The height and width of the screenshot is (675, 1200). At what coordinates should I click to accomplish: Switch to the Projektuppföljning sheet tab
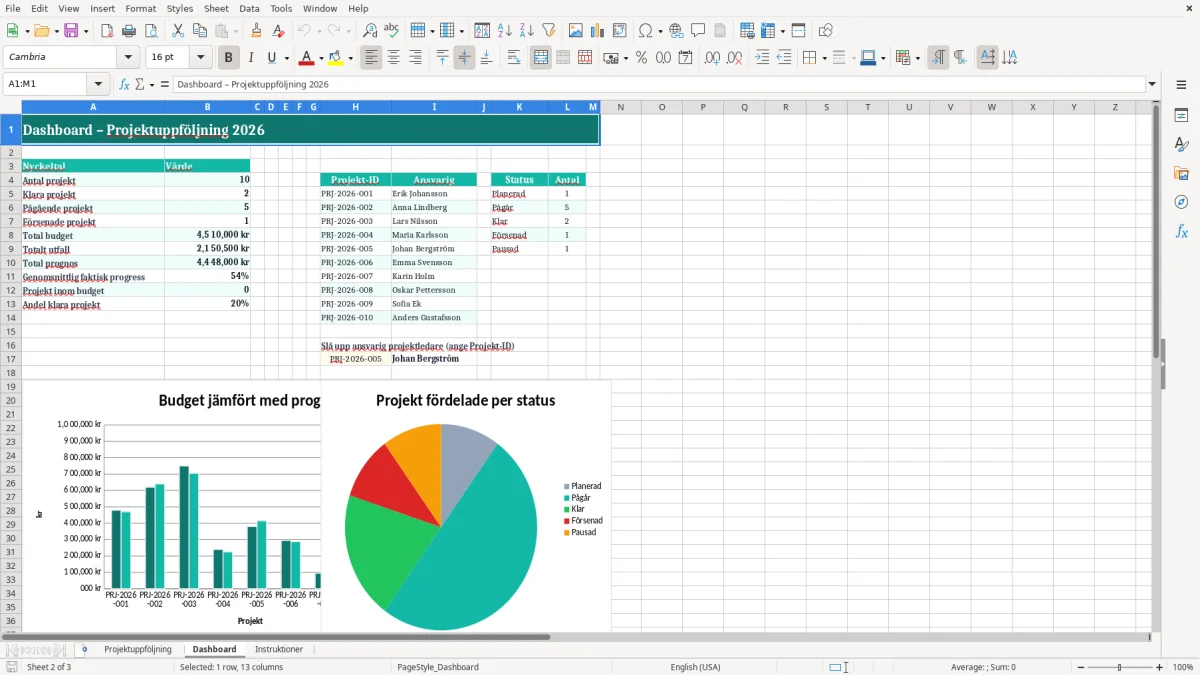[x=138, y=649]
